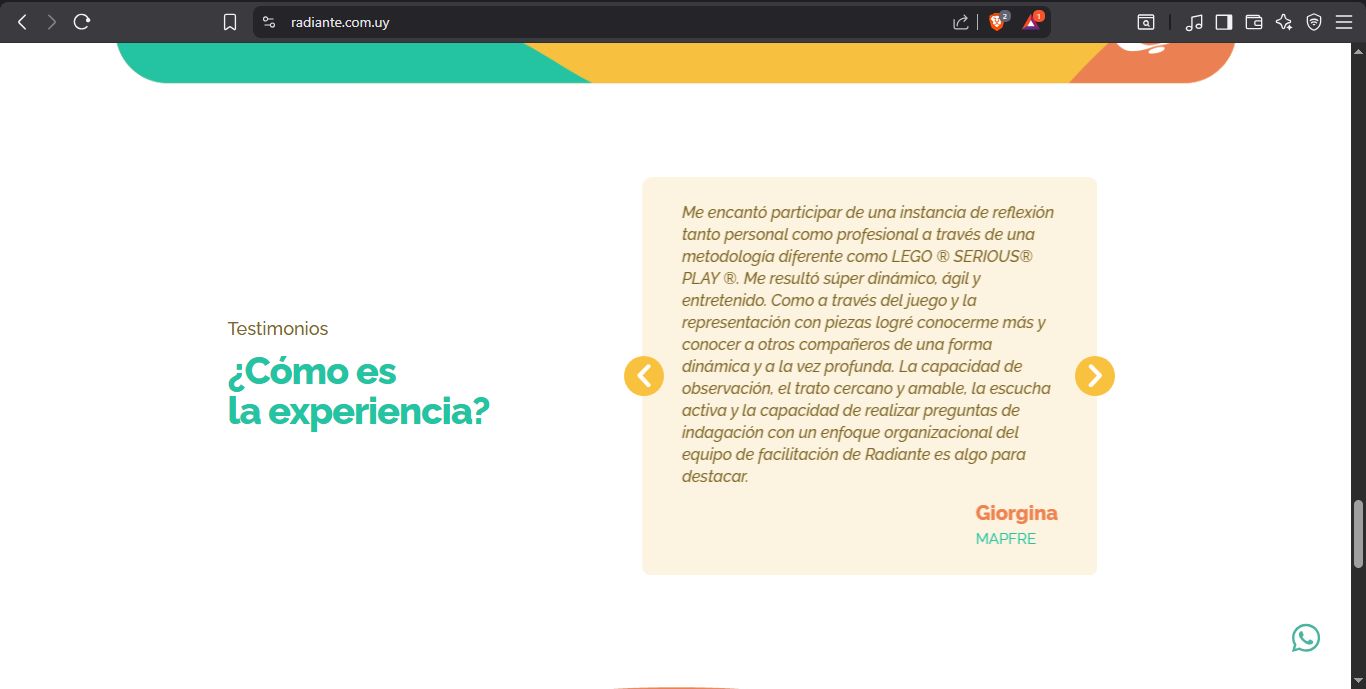Open the Brave hamburger main menu

[x=1343, y=22]
